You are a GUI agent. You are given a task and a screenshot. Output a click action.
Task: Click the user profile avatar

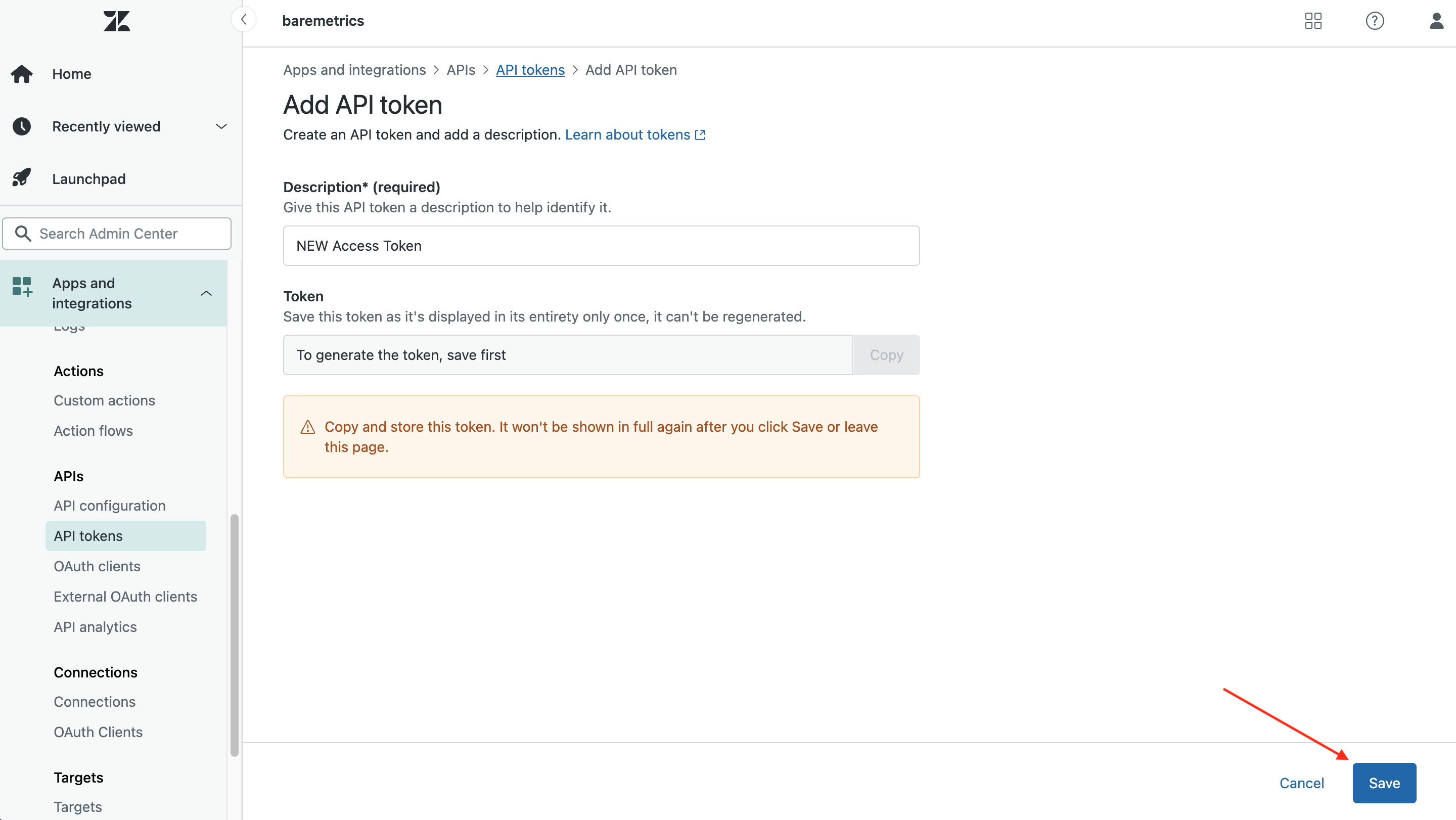(x=1436, y=21)
